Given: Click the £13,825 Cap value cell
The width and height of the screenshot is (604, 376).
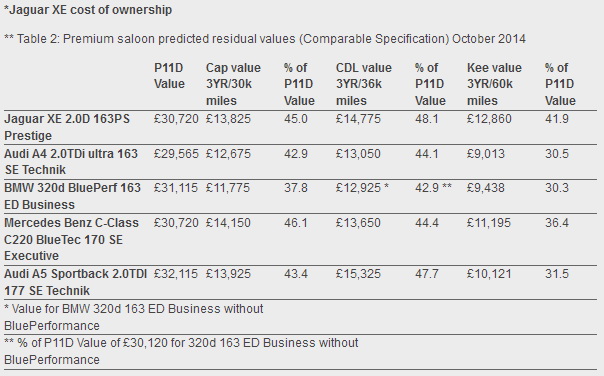Looking at the screenshot, I should pos(228,119).
